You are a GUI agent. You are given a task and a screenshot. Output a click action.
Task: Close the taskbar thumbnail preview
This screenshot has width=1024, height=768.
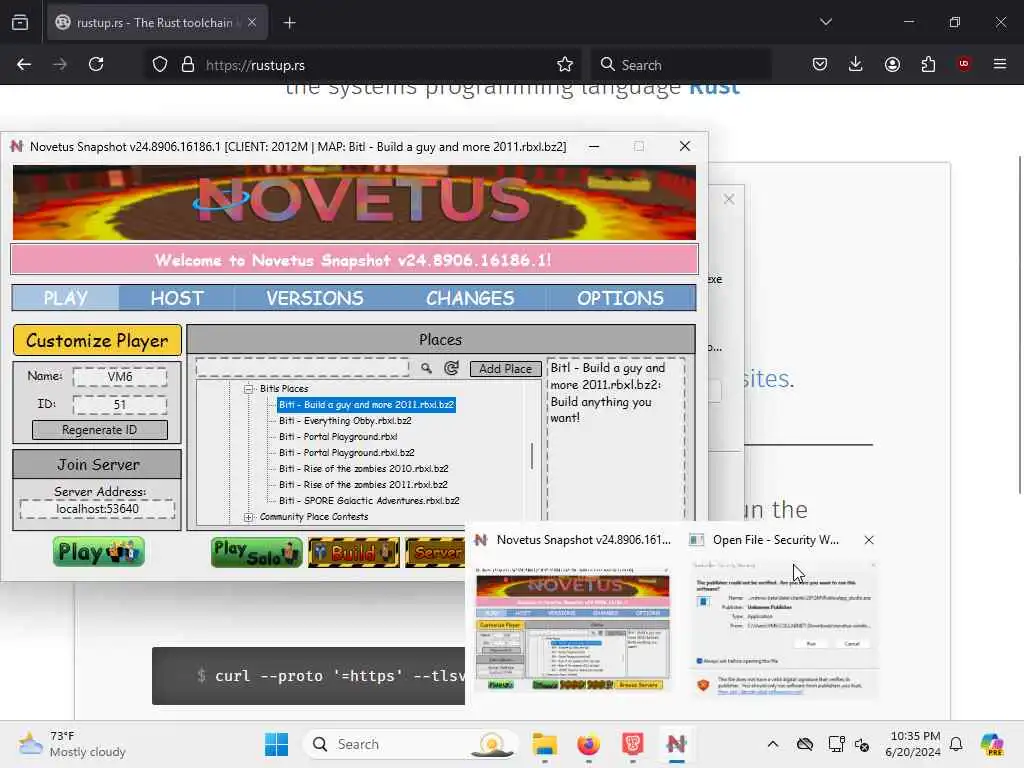pos(869,540)
